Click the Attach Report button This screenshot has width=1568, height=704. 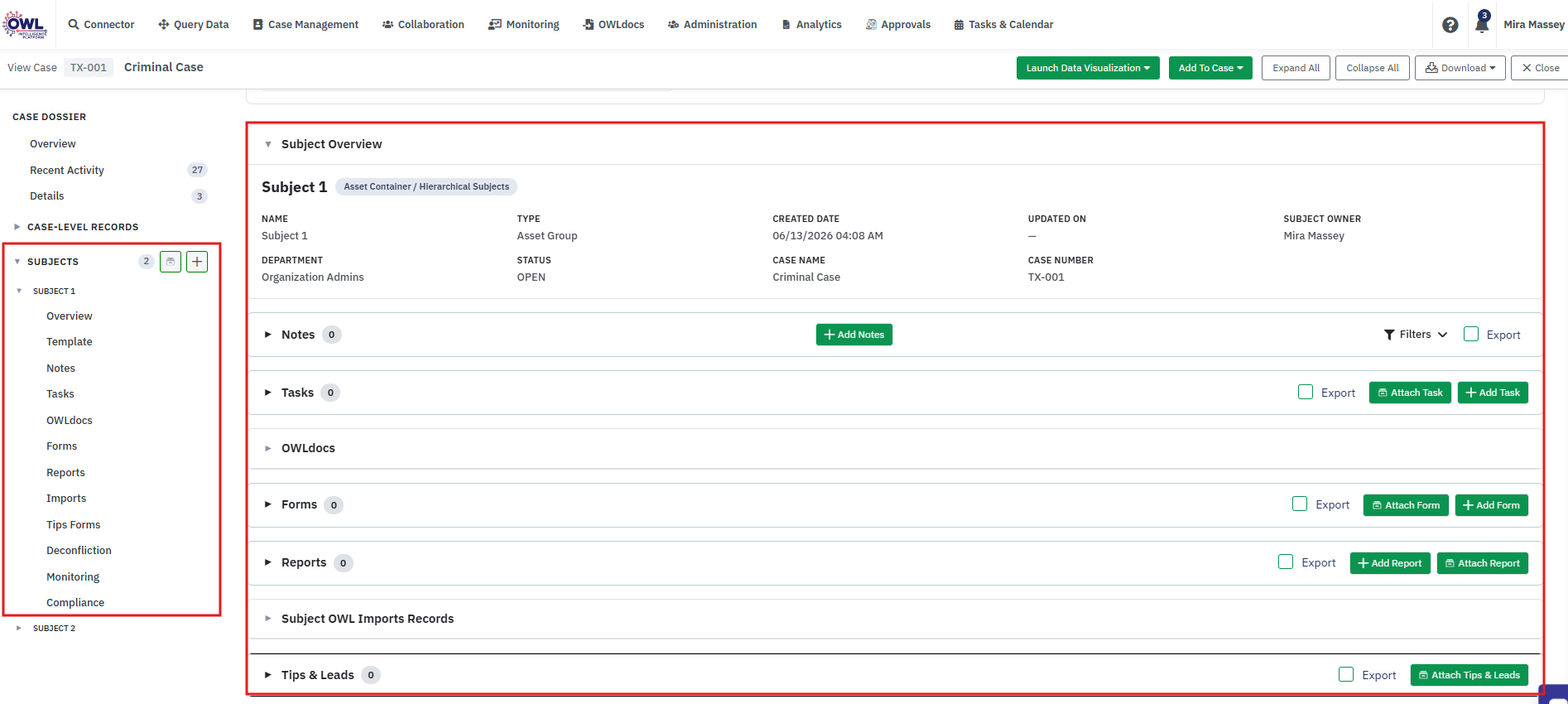(x=1483, y=563)
